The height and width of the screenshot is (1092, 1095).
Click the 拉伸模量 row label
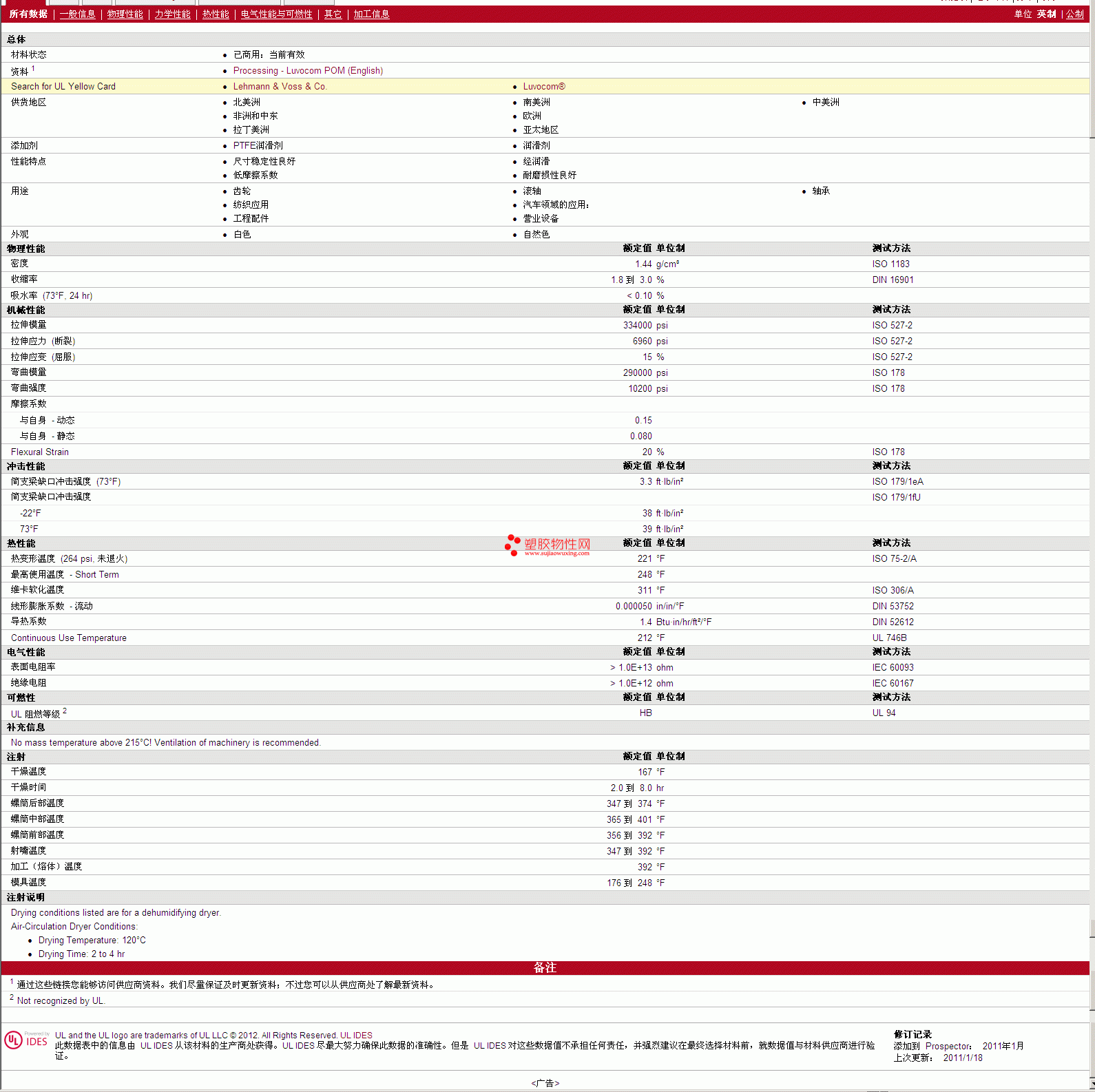(28, 325)
